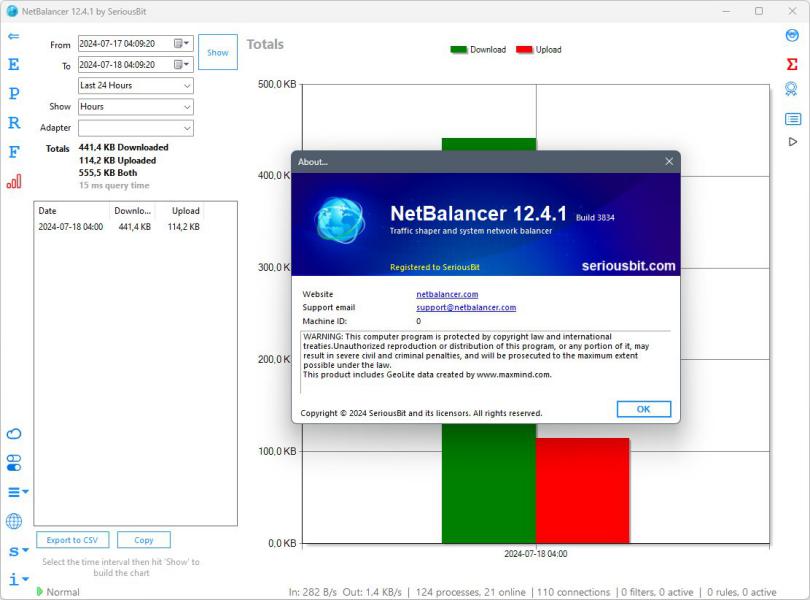The image size is (810, 600).
Task: Click the warning text box in About dialog
Action: (486, 362)
